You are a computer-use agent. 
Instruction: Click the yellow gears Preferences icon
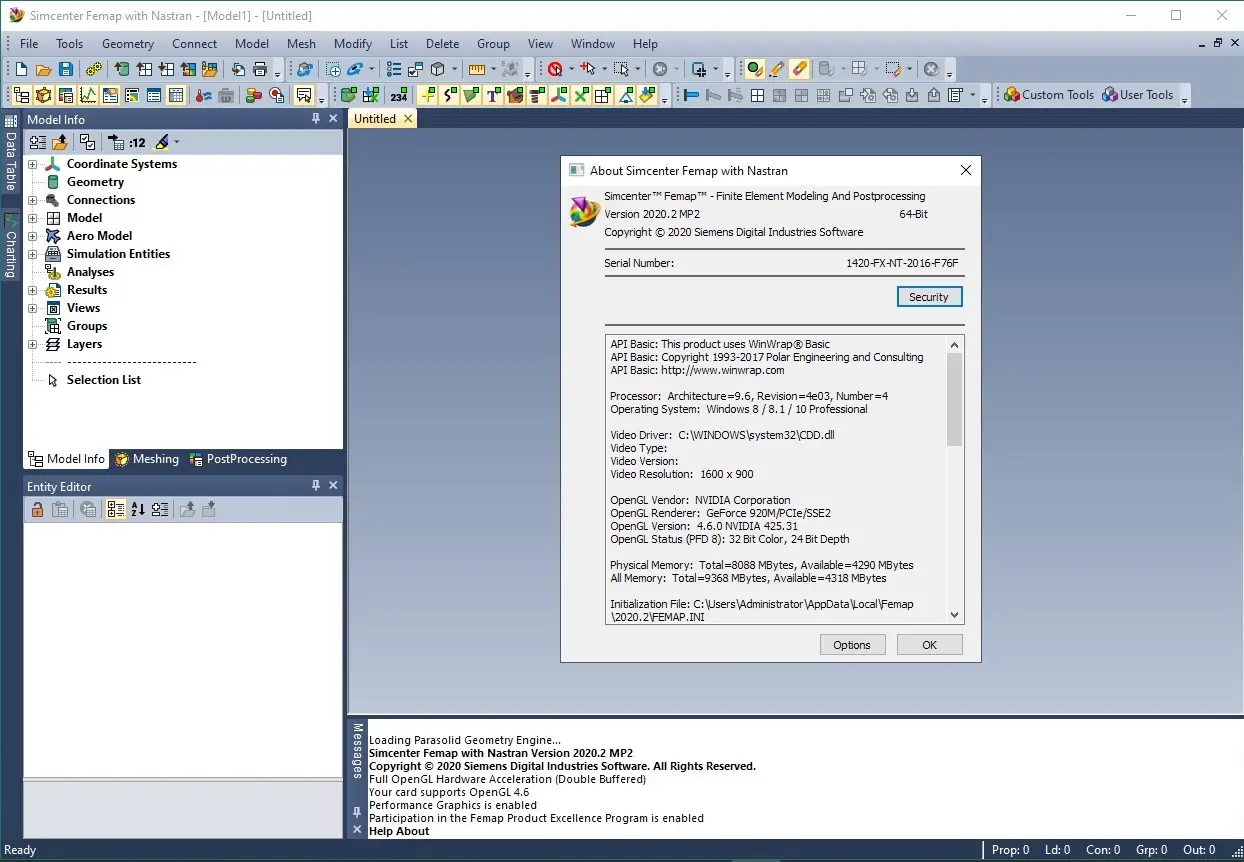tap(94, 69)
